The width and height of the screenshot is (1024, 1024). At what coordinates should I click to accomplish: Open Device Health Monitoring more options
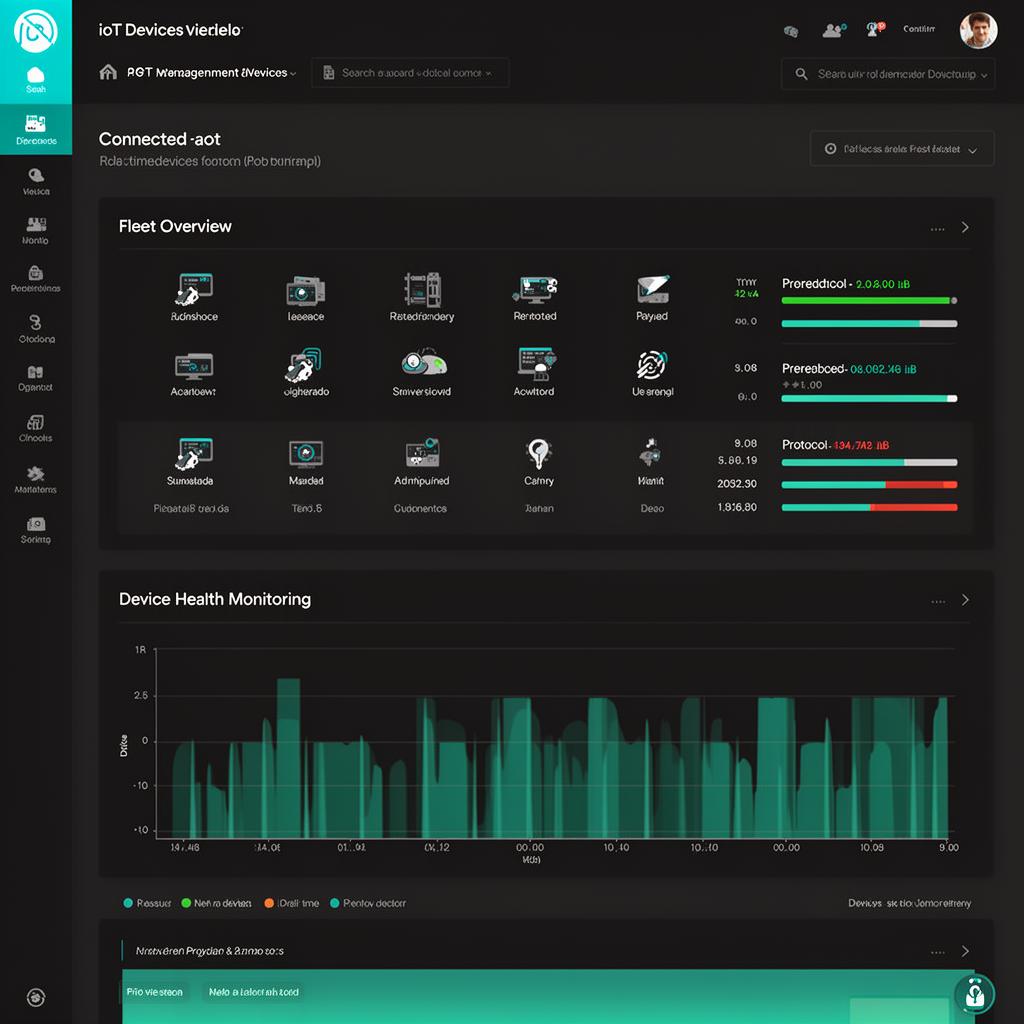(937, 601)
